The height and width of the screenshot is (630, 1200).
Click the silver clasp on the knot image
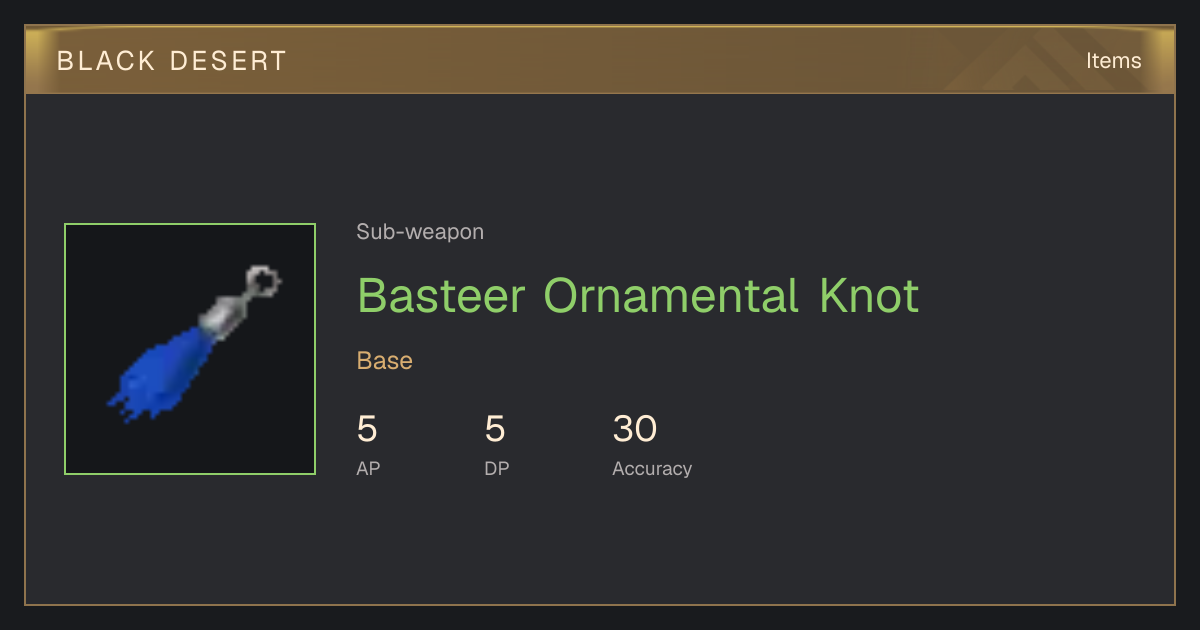[x=222, y=313]
